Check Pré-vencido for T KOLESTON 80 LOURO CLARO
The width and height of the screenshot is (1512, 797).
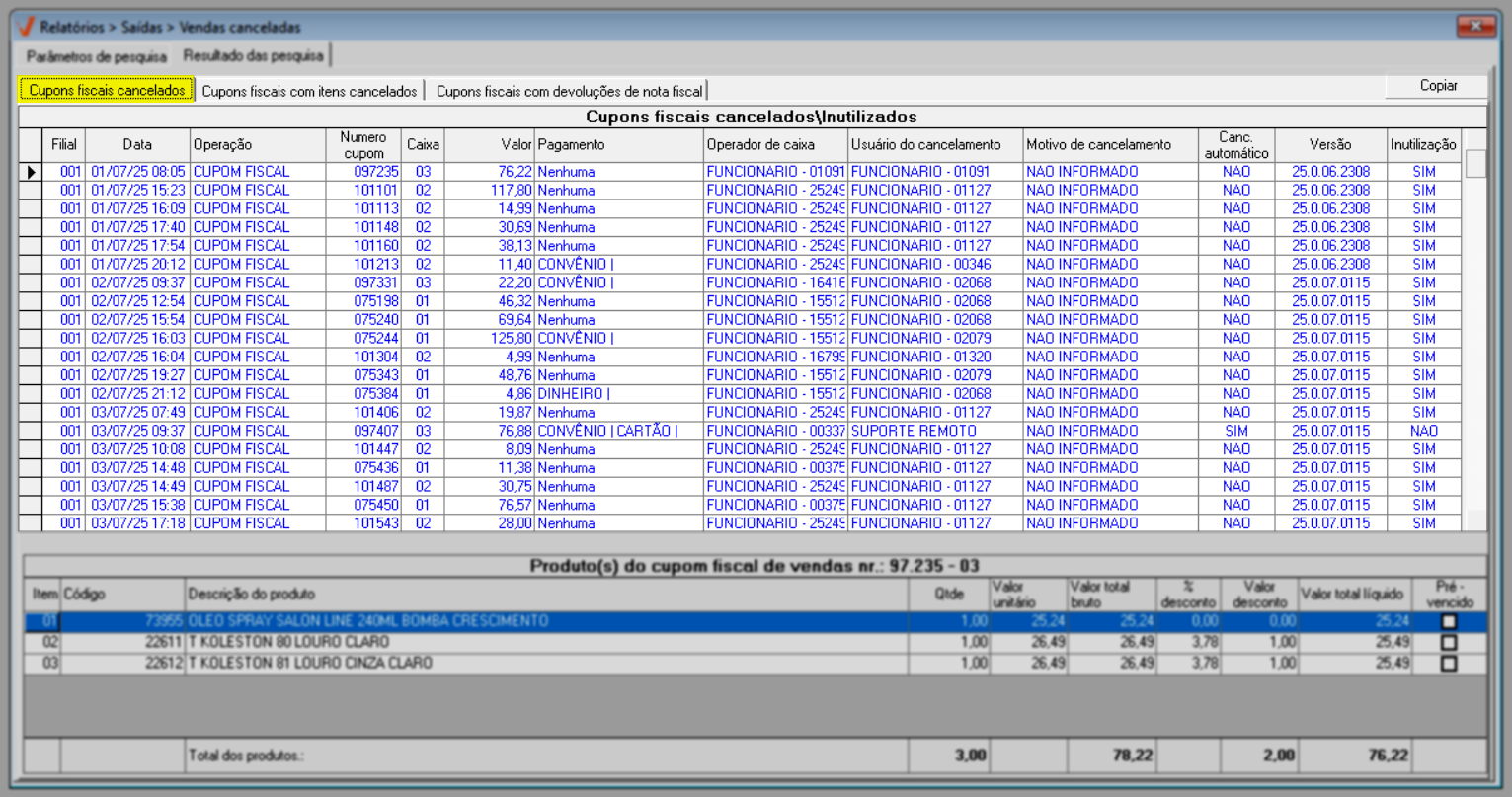click(1449, 643)
